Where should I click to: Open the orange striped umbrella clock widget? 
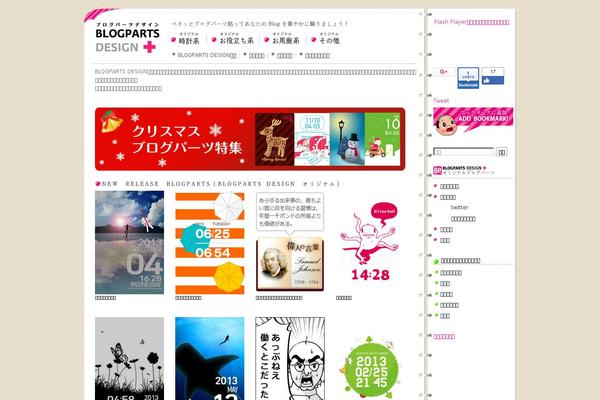(x=210, y=243)
